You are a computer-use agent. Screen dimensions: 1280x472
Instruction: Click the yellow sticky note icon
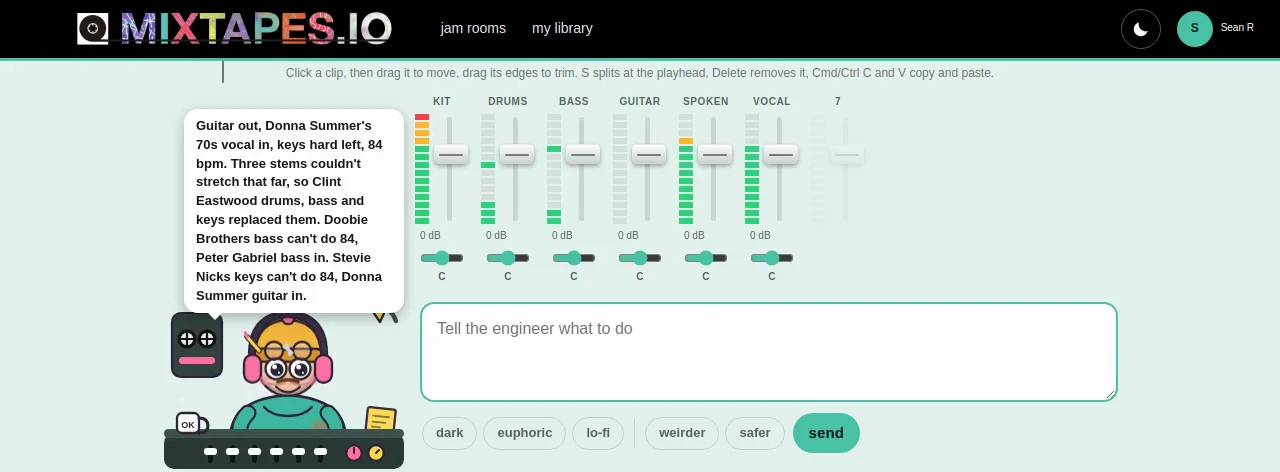click(381, 418)
